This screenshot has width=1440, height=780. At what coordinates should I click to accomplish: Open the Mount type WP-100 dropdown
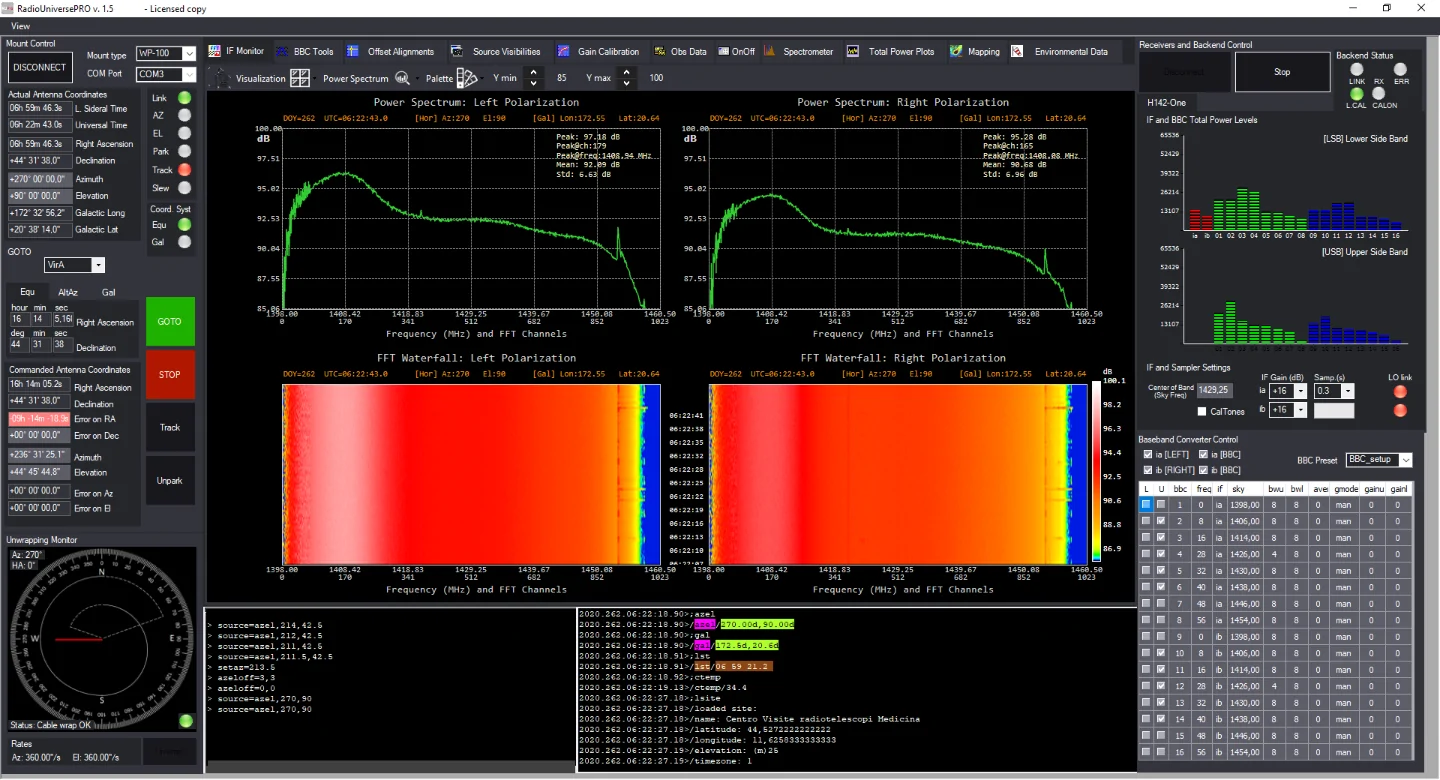pyautogui.click(x=167, y=54)
